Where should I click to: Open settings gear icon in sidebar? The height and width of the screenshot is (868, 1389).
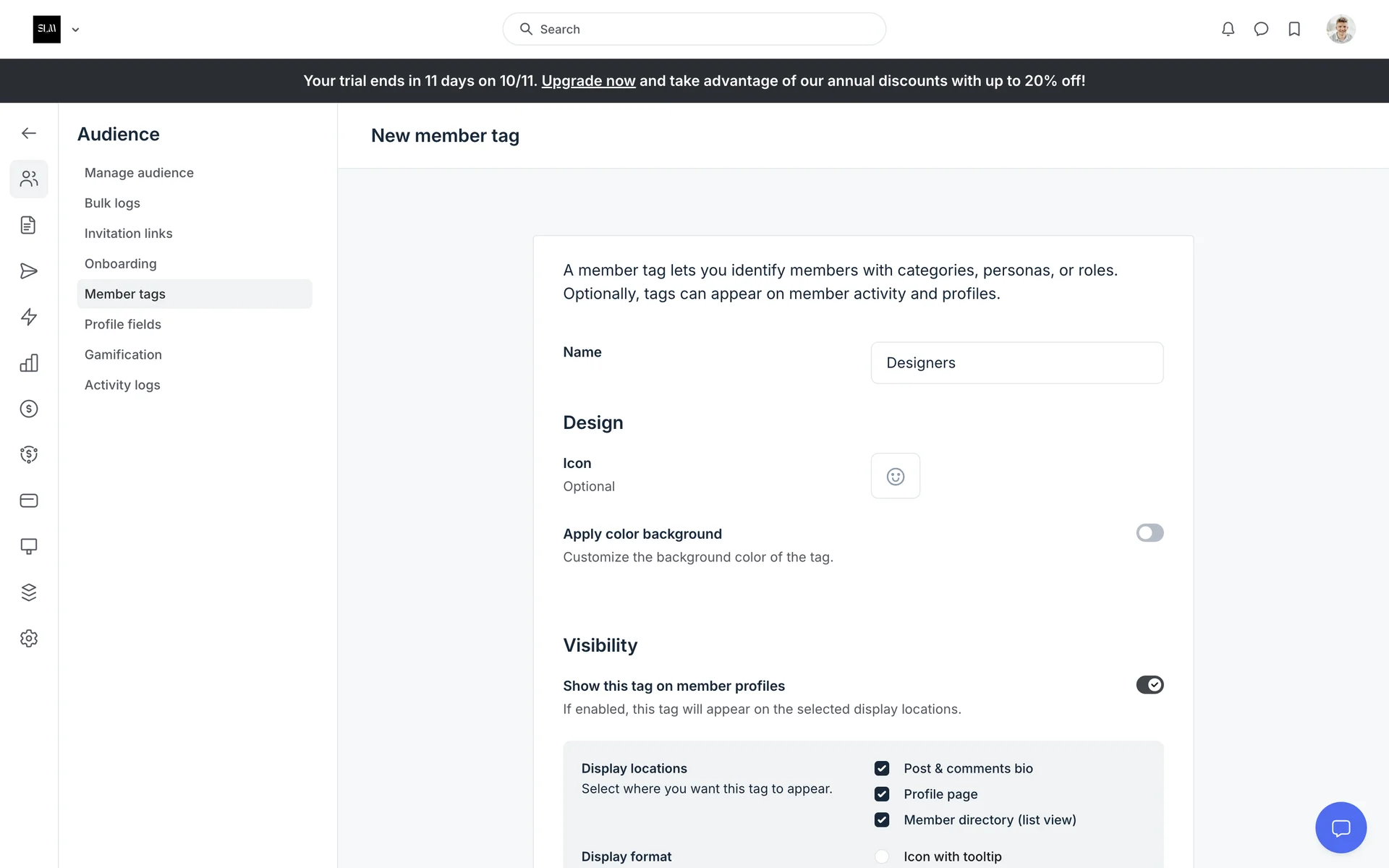click(29, 638)
